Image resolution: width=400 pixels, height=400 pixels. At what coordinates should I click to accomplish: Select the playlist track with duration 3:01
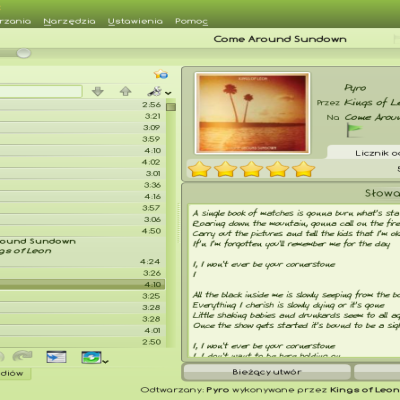pyautogui.click(x=83, y=173)
